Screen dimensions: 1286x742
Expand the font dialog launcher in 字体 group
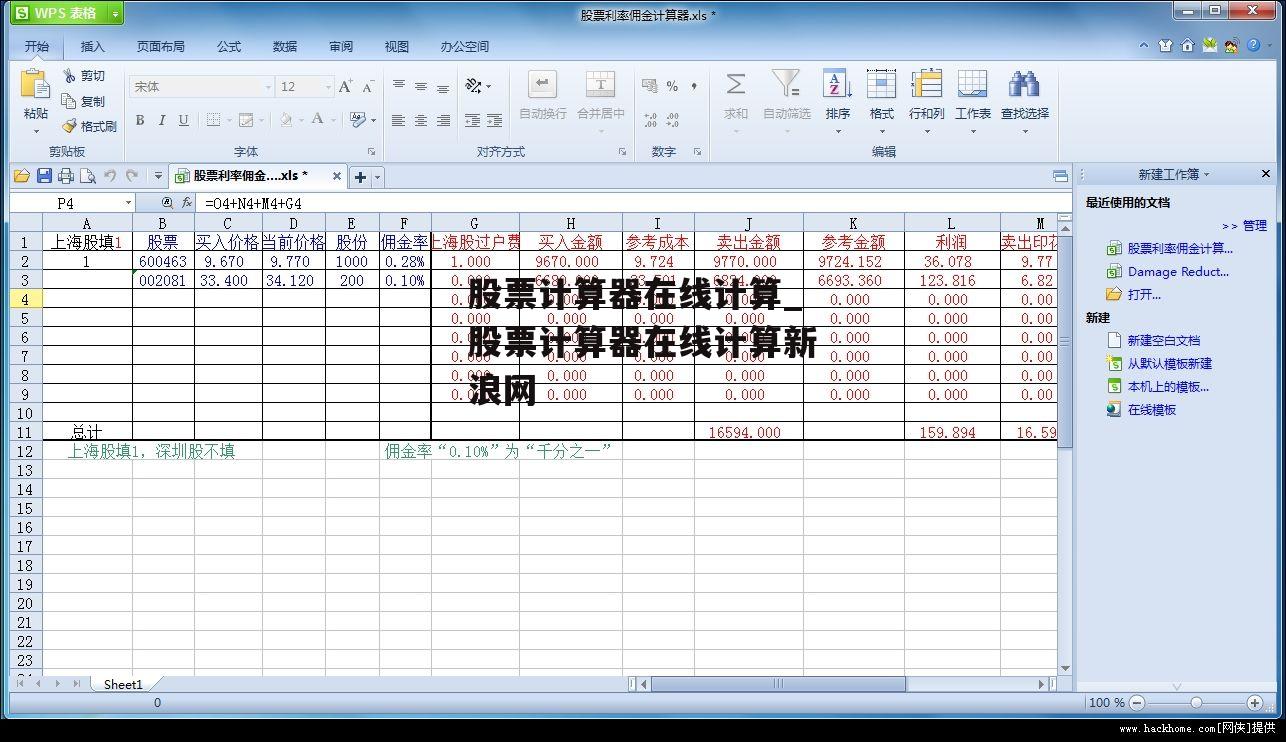tap(371, 152)
